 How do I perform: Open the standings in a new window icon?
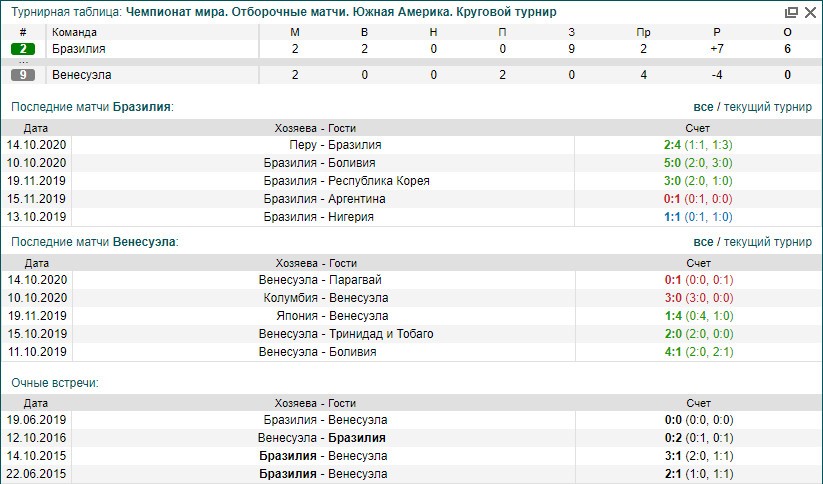coord(791,13)
